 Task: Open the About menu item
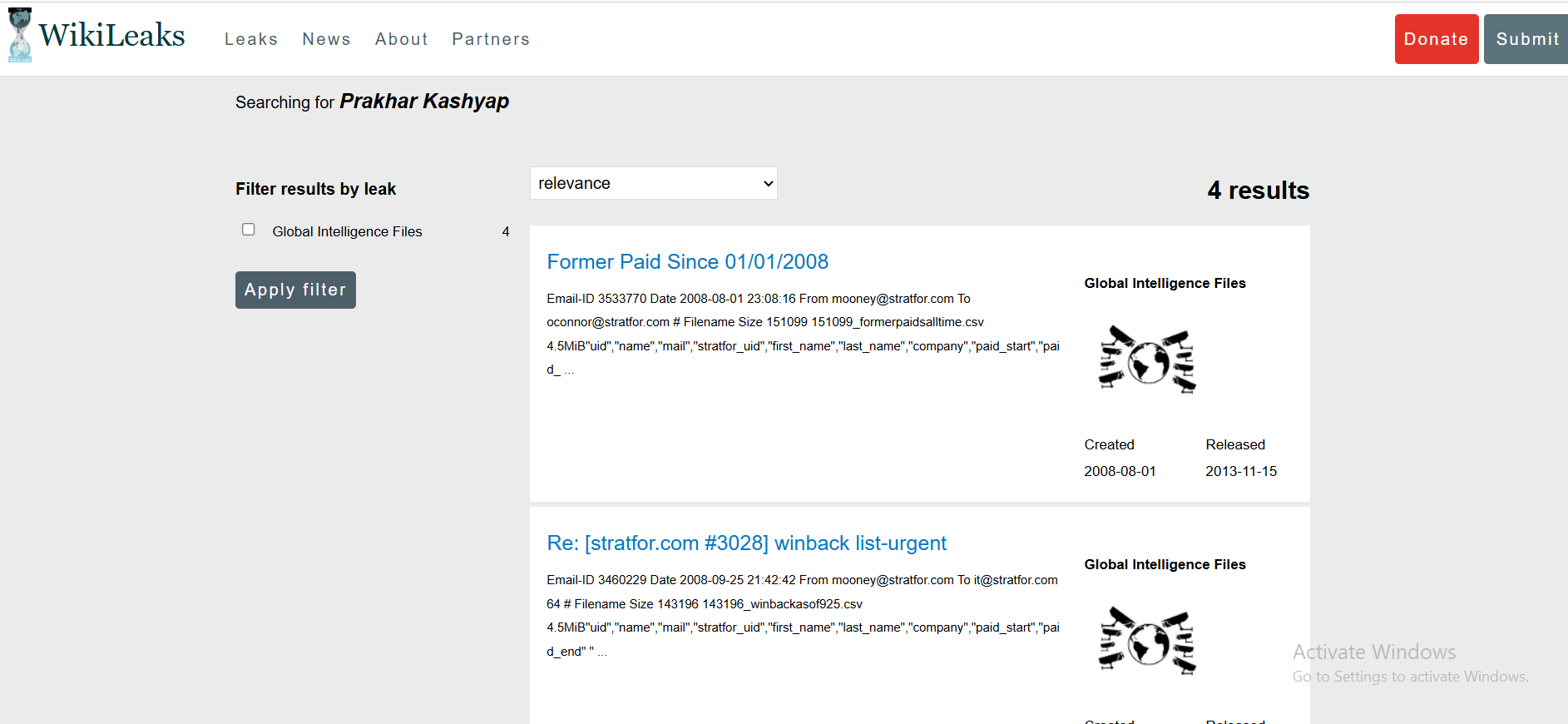point(402,39)
